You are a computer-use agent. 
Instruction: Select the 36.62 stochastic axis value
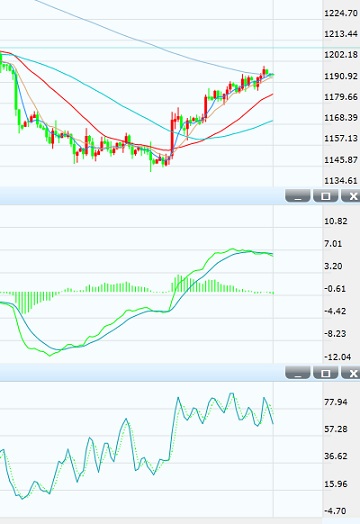[336, 456]
